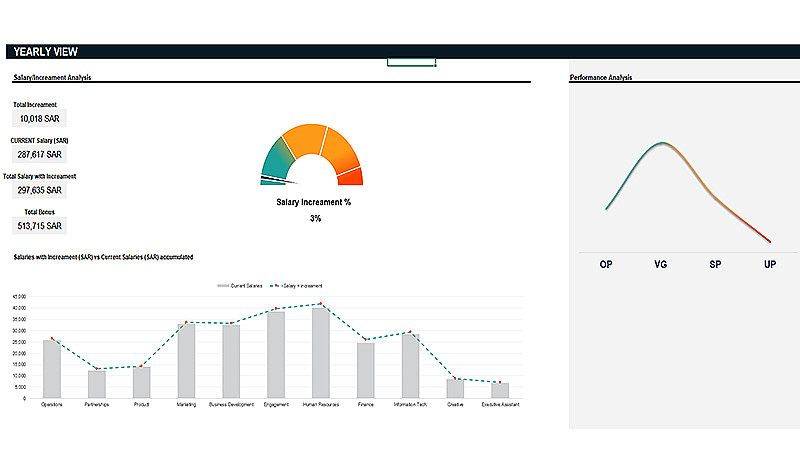Screen dimensions: 800x470
Task: Click the Performance Analysis section heading
Action: [x=601, y=77]
